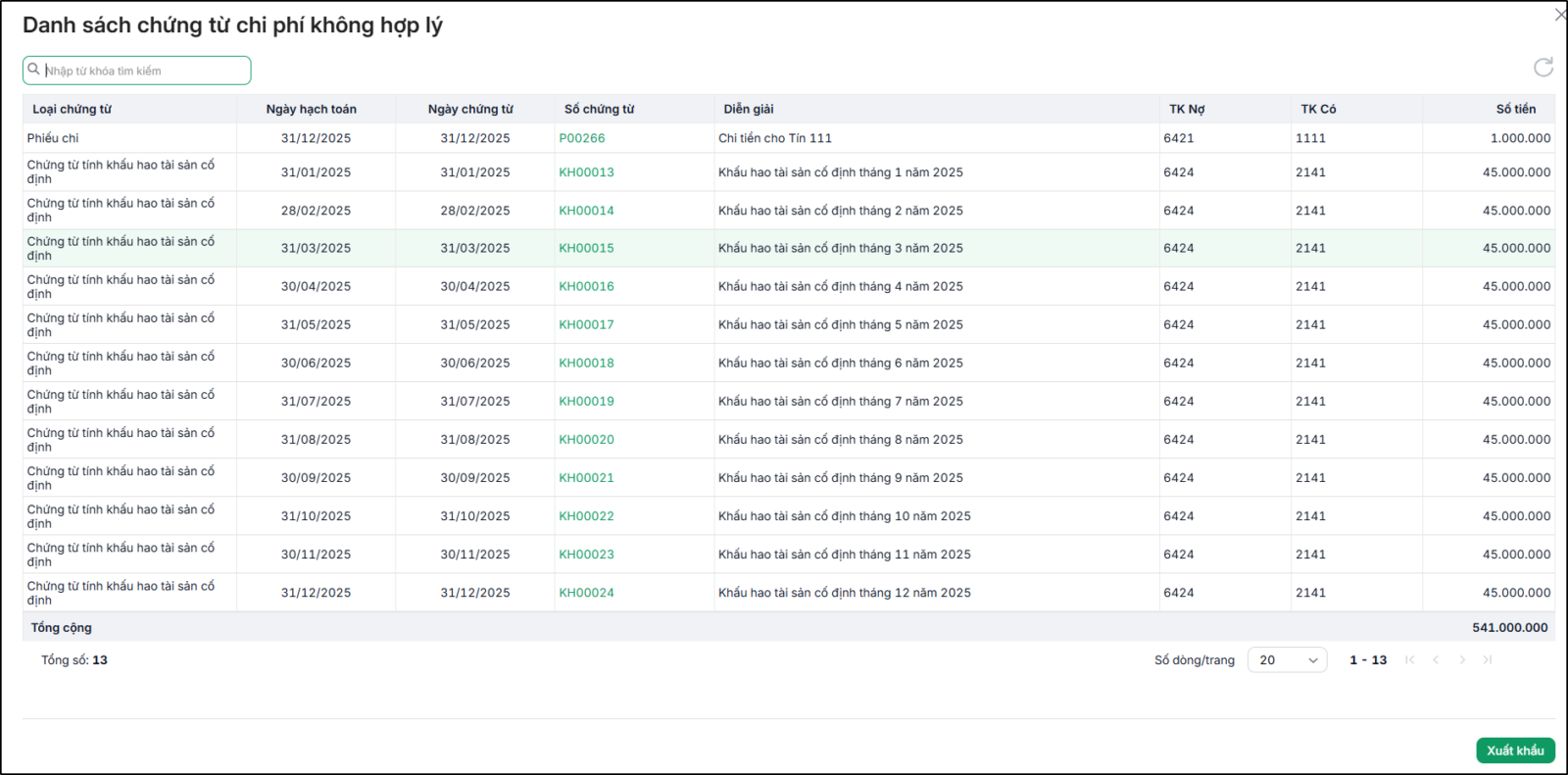Click the refresh icon at top right

coord(1543,67)
